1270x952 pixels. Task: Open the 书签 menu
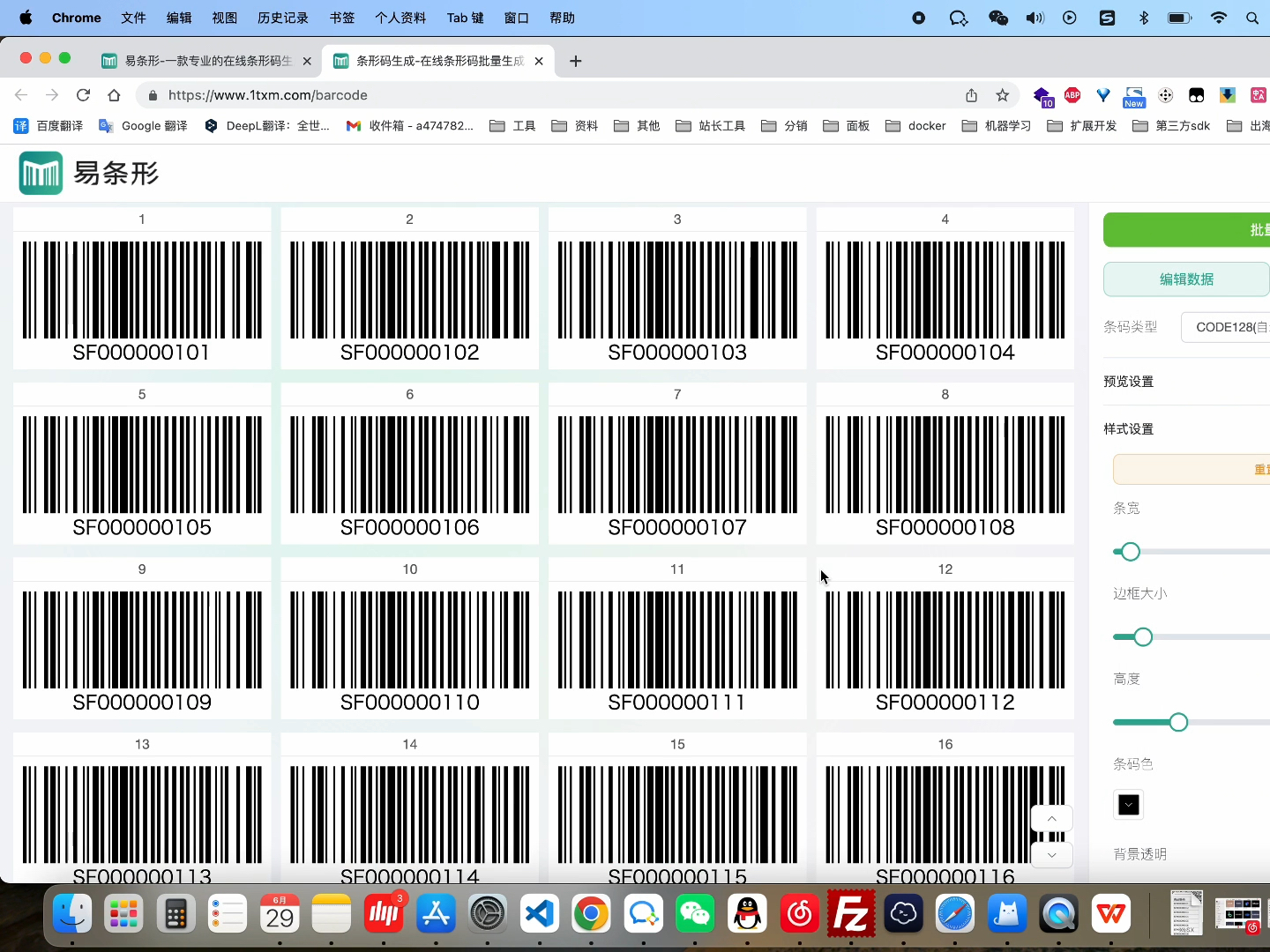click(341, 18)
